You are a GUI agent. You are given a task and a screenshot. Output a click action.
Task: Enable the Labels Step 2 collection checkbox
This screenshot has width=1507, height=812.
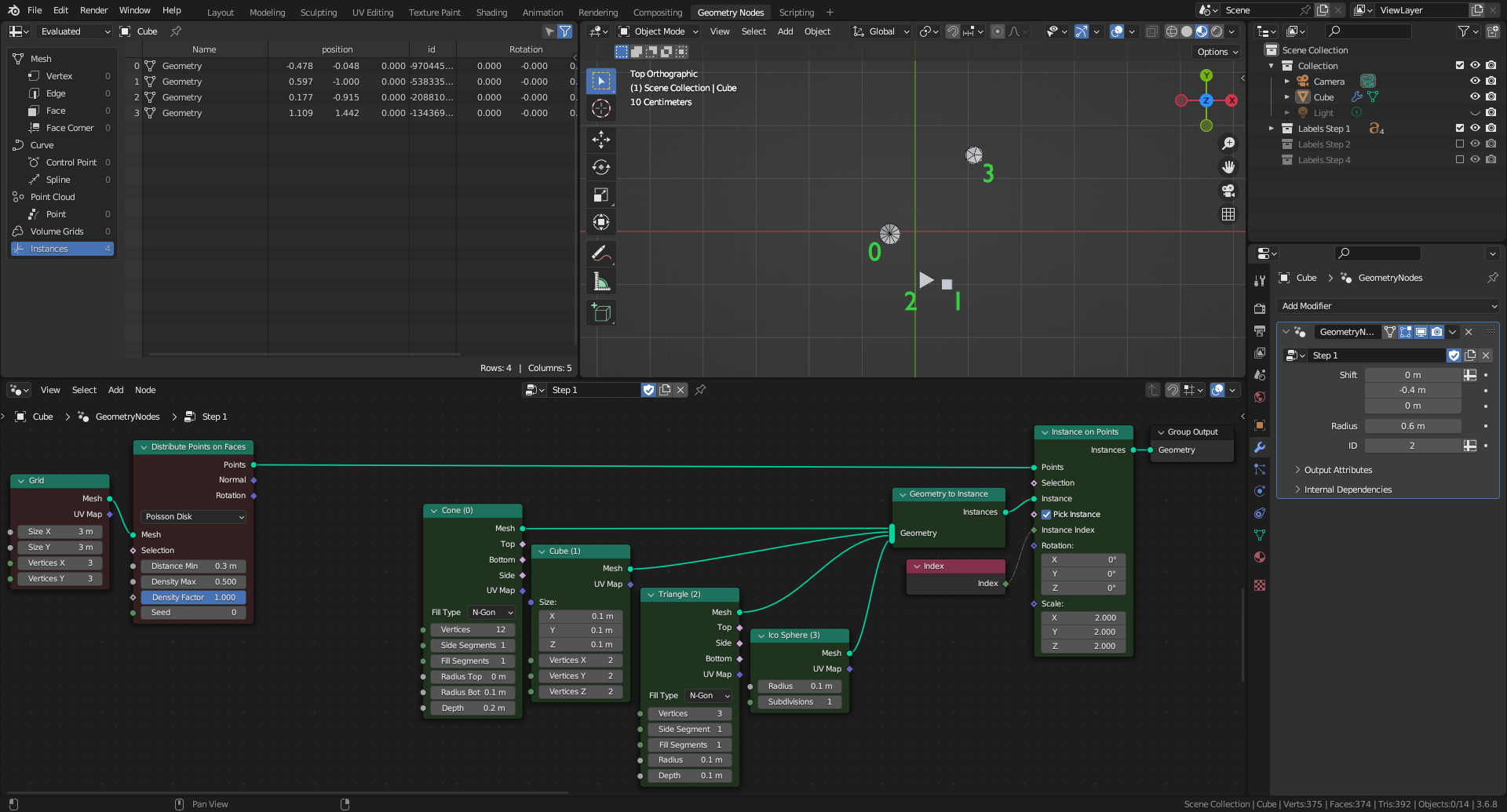click(x=1460, y=144)
